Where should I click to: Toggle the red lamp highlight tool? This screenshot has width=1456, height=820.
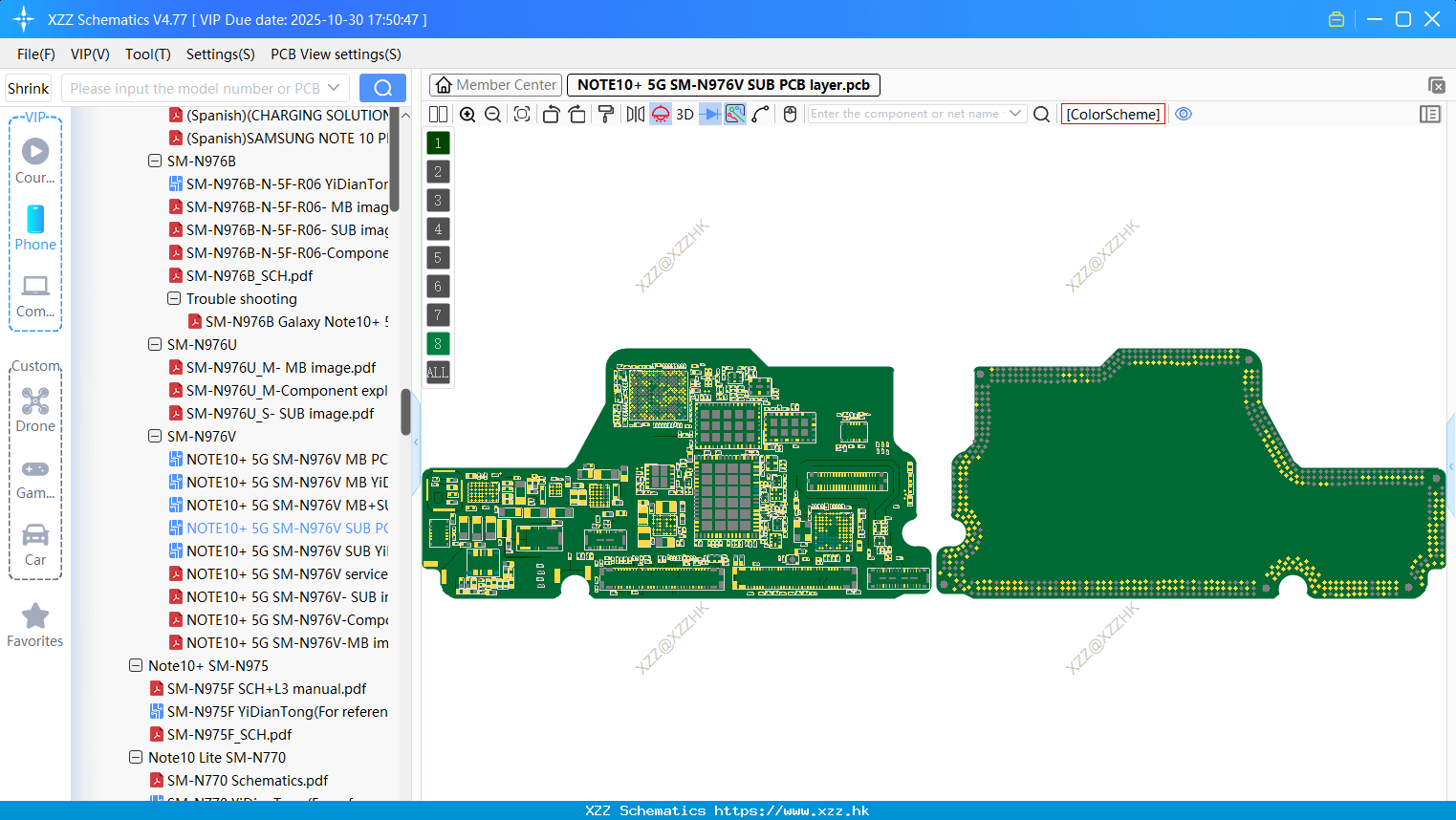click(661, 114)
